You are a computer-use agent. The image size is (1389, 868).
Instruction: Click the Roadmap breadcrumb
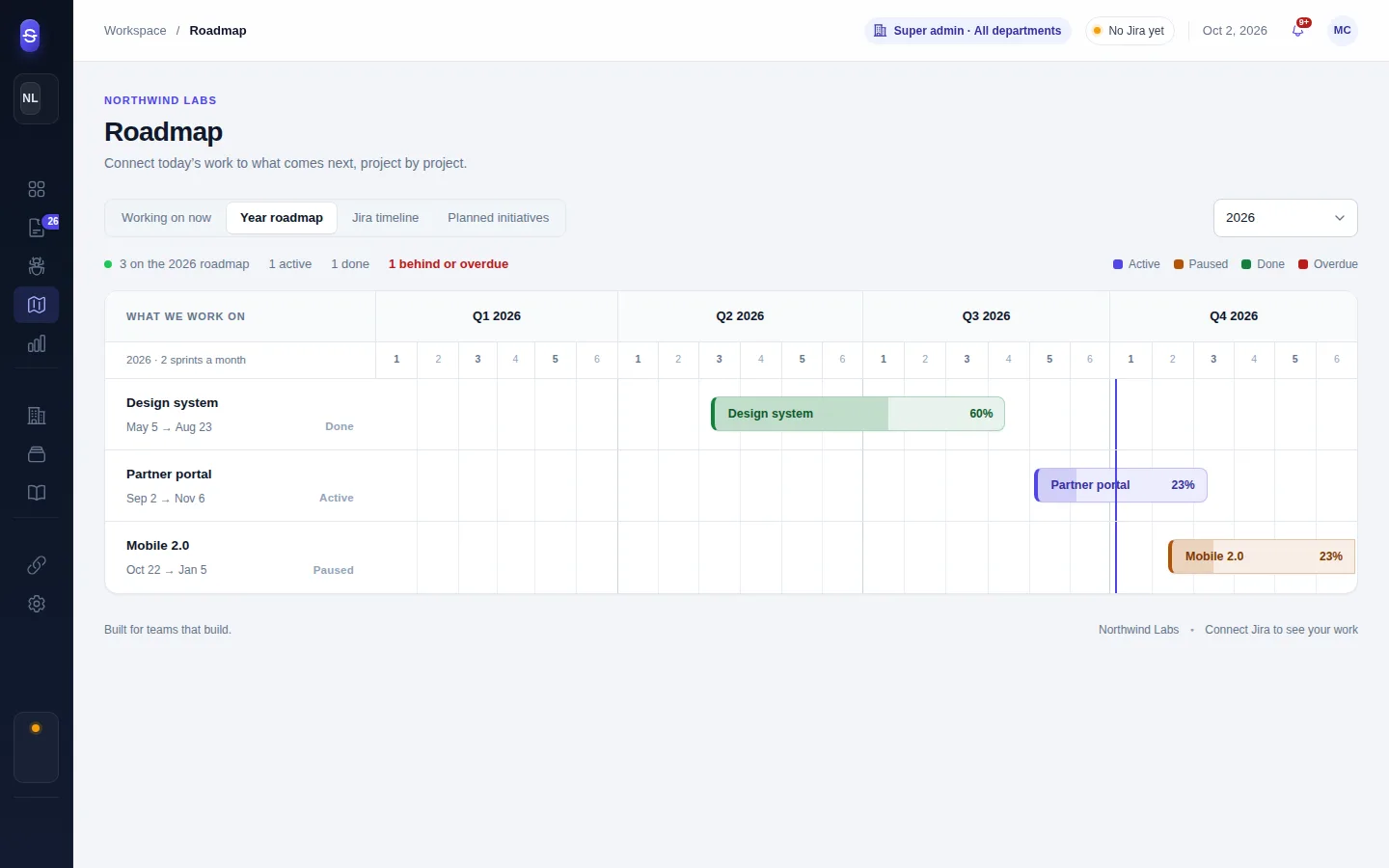[x=218, y=31]
